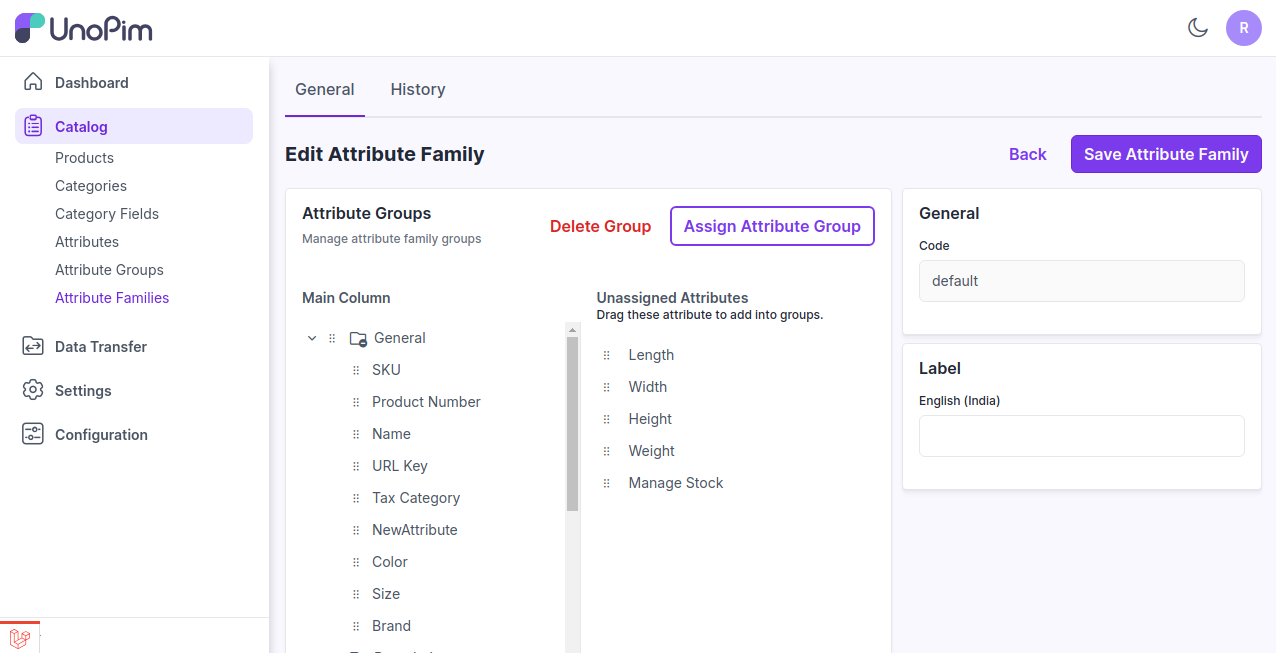Click the Catalog clipboard icon
Viewport: 1276px width, 653px height.
(33, 126)
